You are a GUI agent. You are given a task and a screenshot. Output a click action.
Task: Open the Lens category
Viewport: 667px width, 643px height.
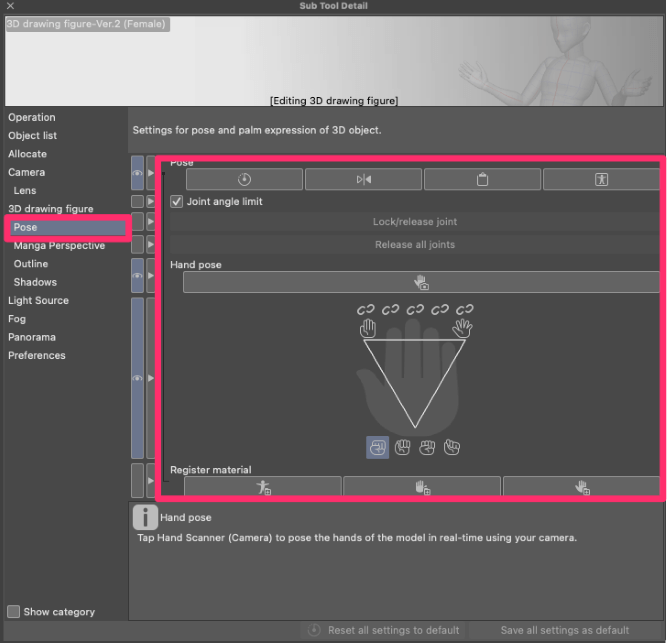[25, 191]
